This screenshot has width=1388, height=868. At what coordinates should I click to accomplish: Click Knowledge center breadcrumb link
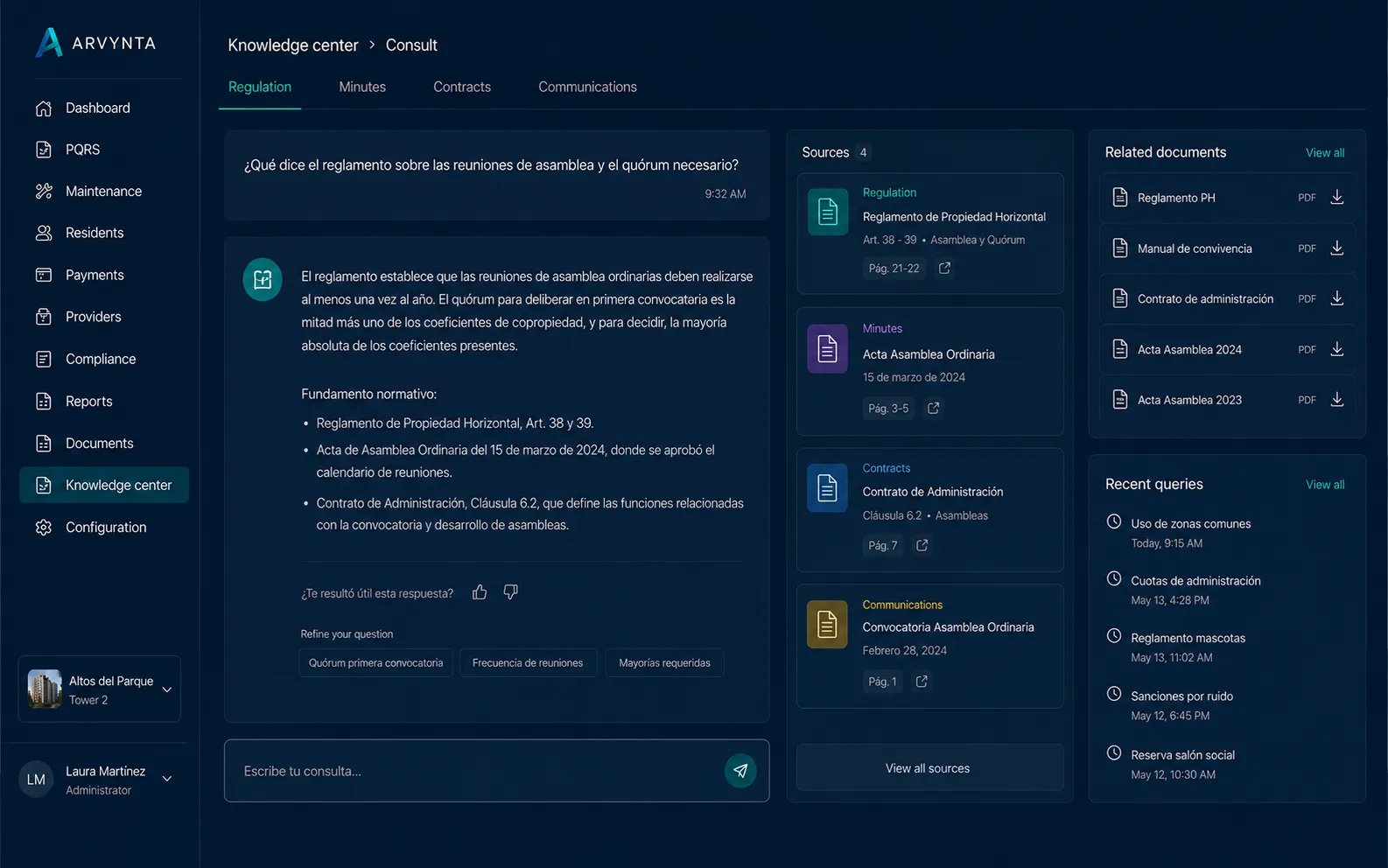293,45
